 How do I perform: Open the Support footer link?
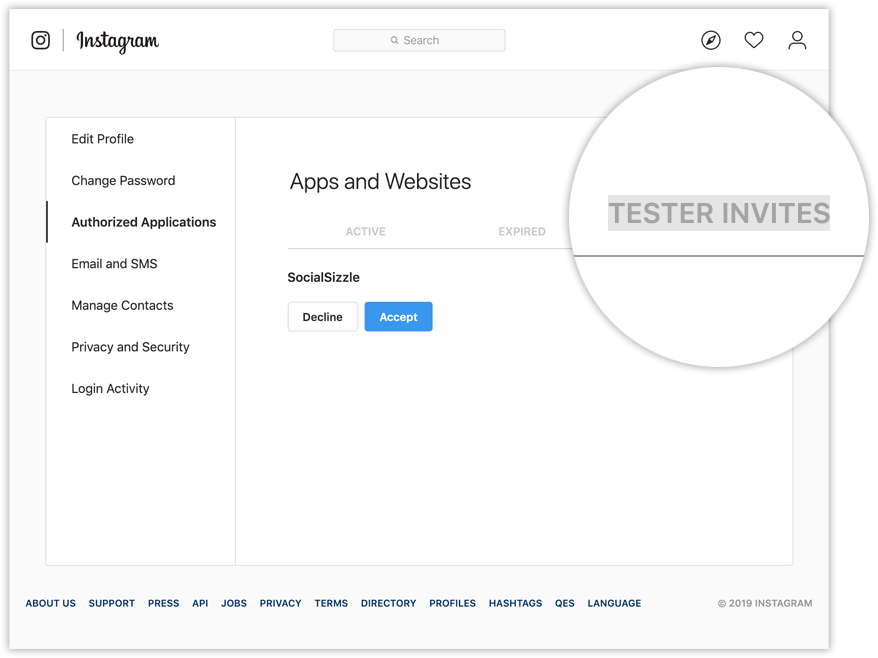point(111,603)
